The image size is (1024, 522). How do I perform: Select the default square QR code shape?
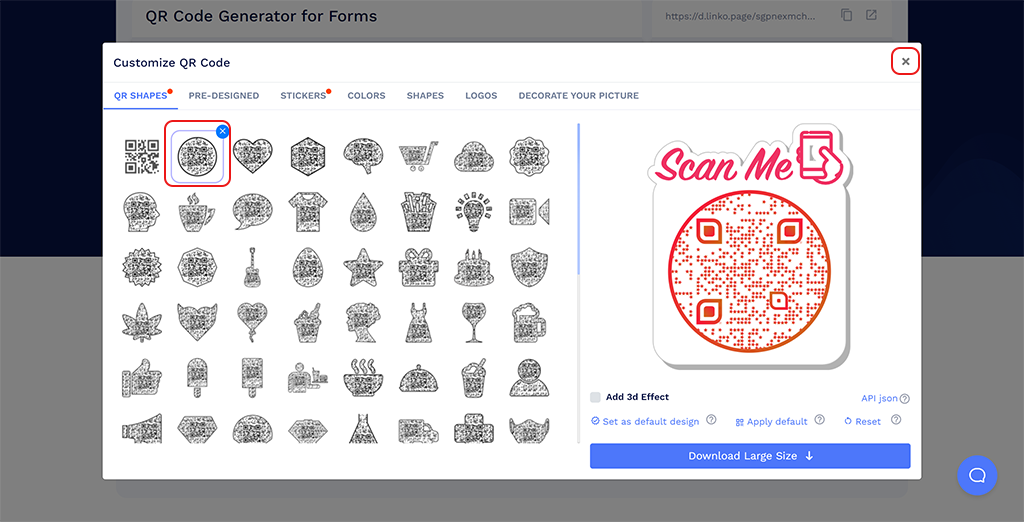point(141,156)
